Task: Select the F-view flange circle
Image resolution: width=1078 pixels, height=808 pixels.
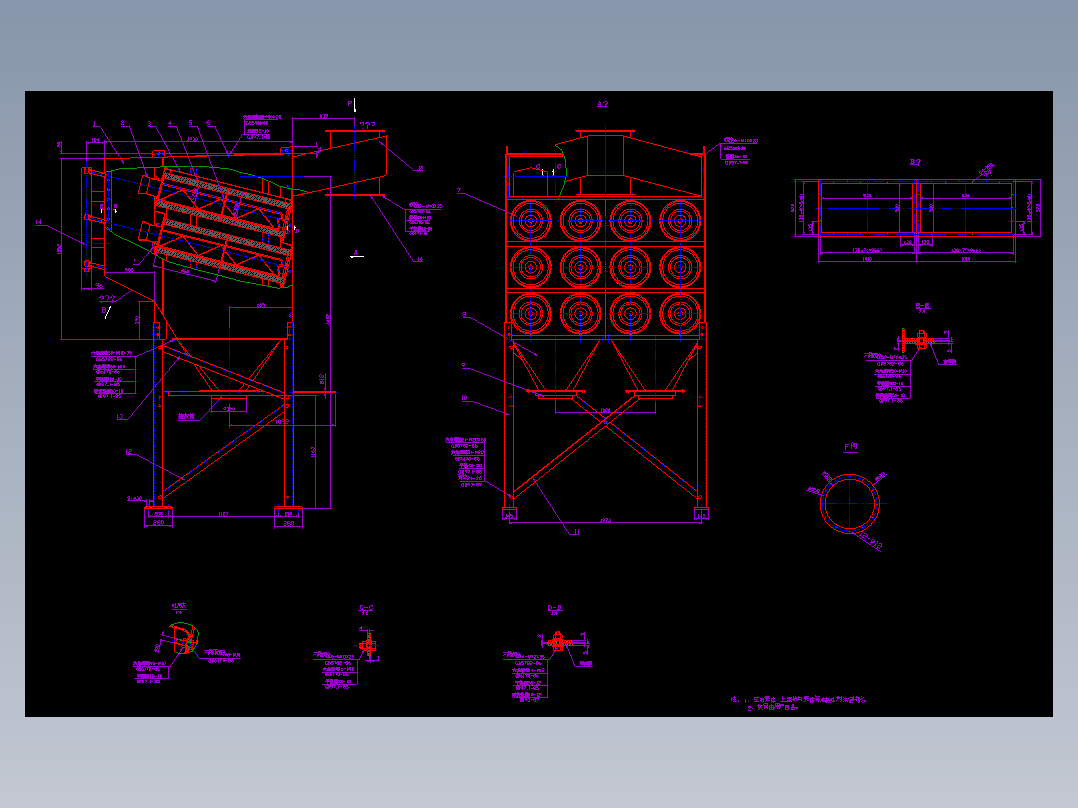Action: tap(850, 503)
